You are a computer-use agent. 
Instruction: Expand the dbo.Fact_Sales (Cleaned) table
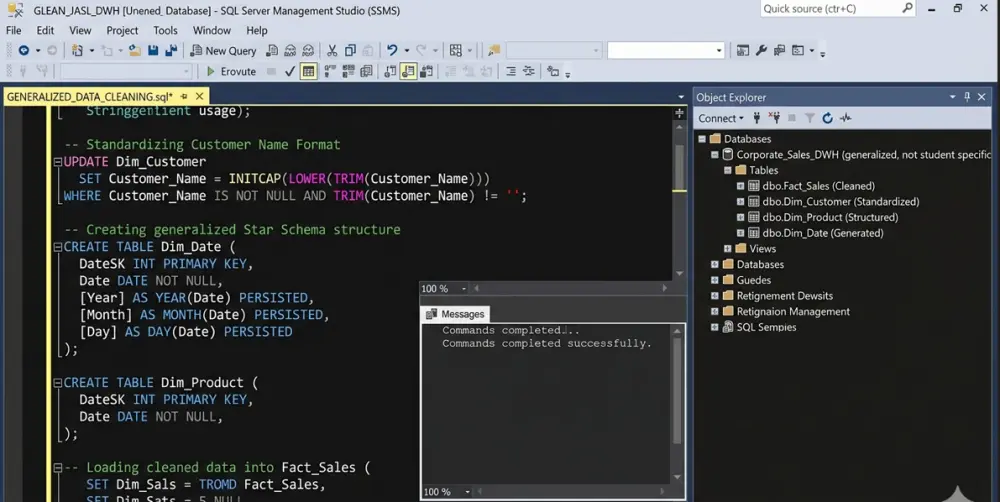740,186
